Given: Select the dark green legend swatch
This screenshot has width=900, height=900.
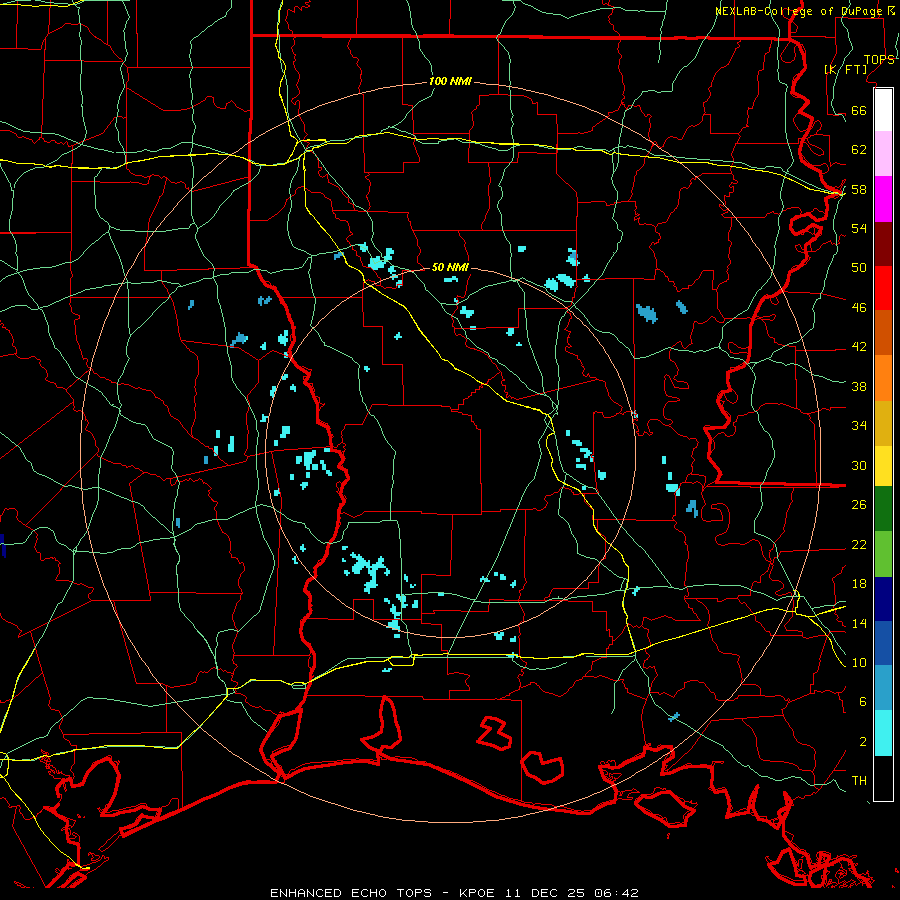Looking at the screenshot, I should coord(883,509).
